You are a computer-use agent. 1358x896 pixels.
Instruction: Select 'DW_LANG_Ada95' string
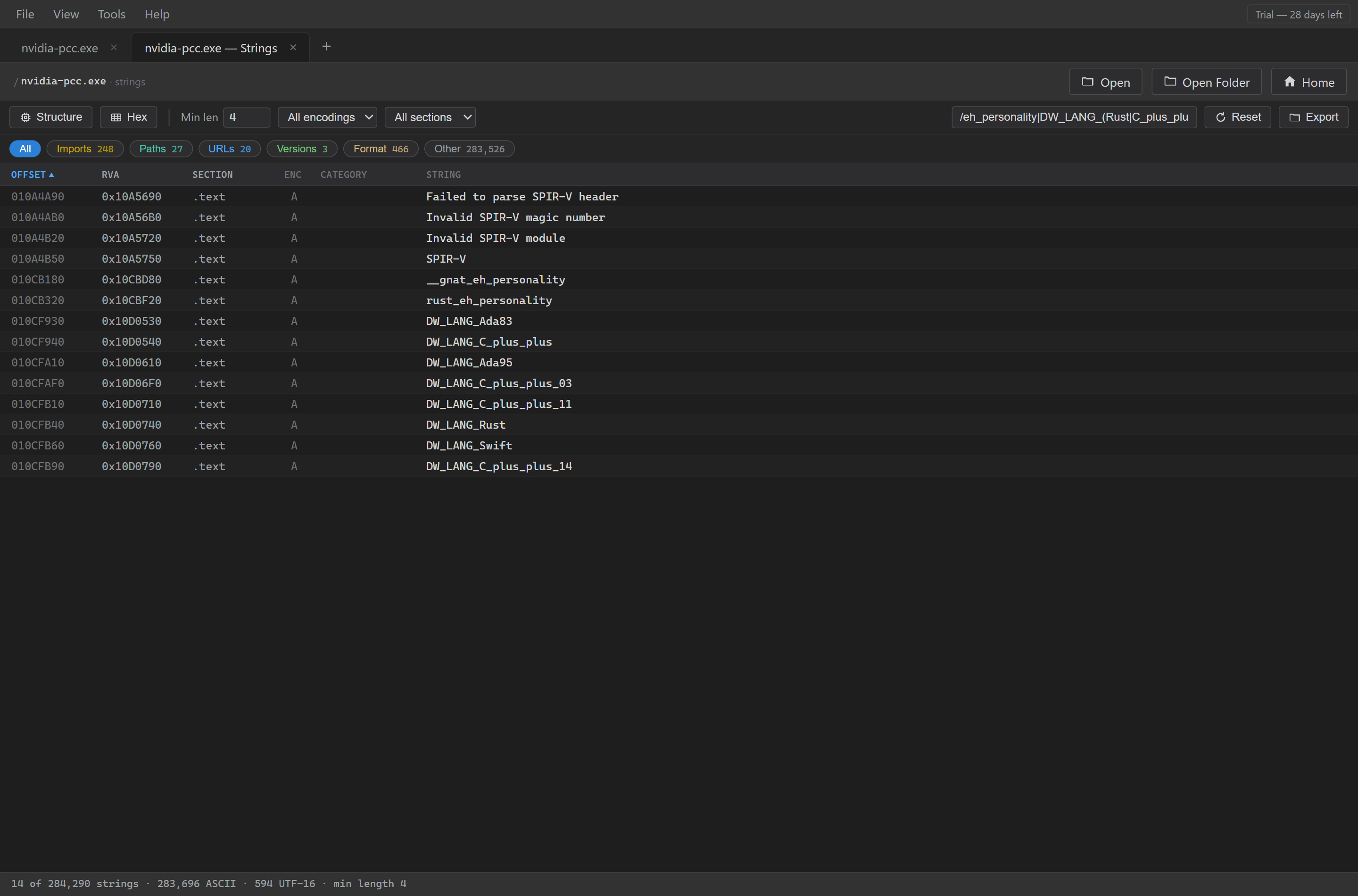(469, 363)
